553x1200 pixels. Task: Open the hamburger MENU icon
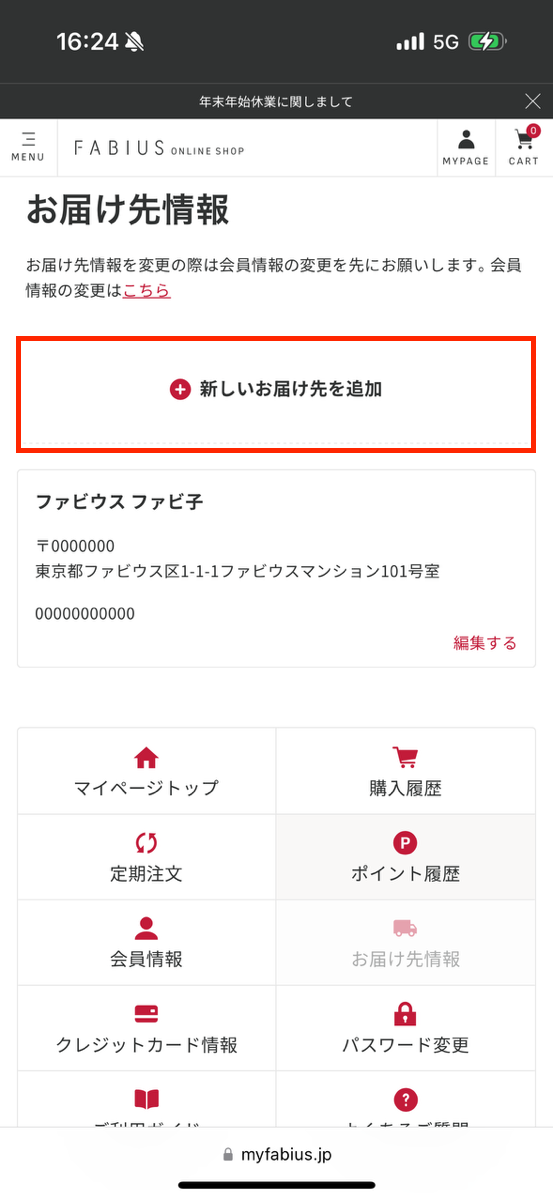coord(28,147)
